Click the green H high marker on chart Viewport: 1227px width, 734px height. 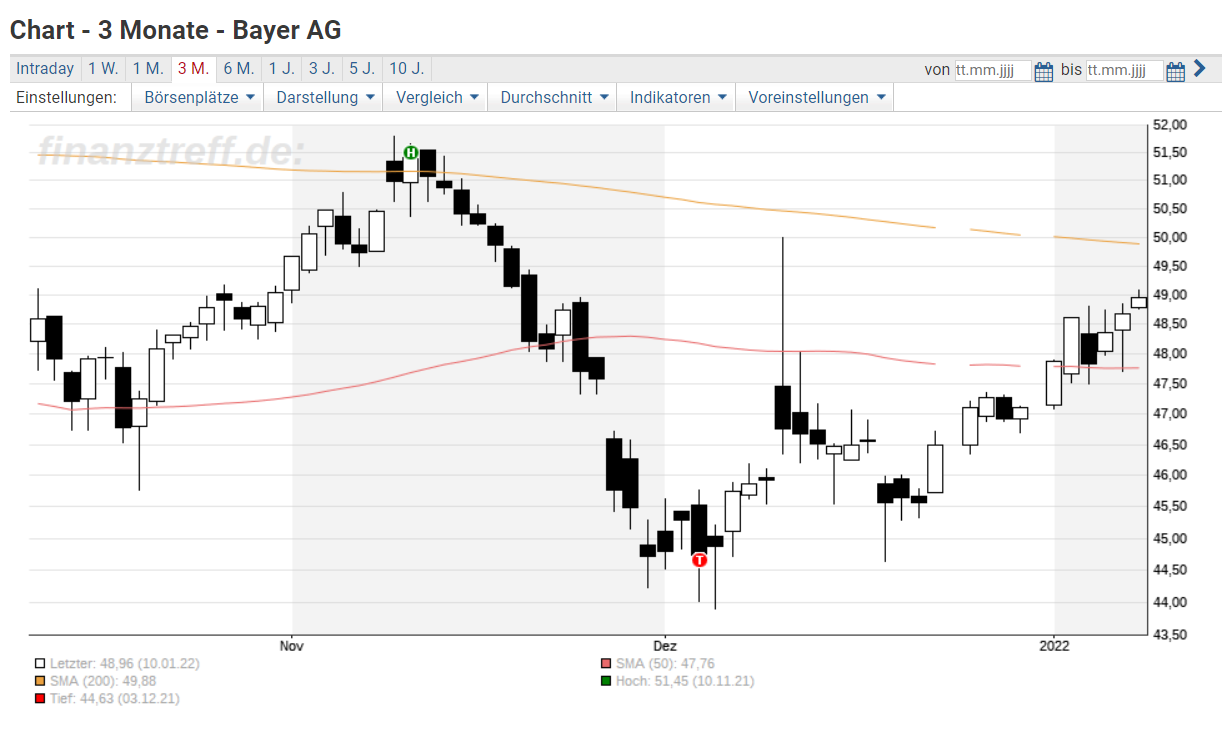click(410, 152)
